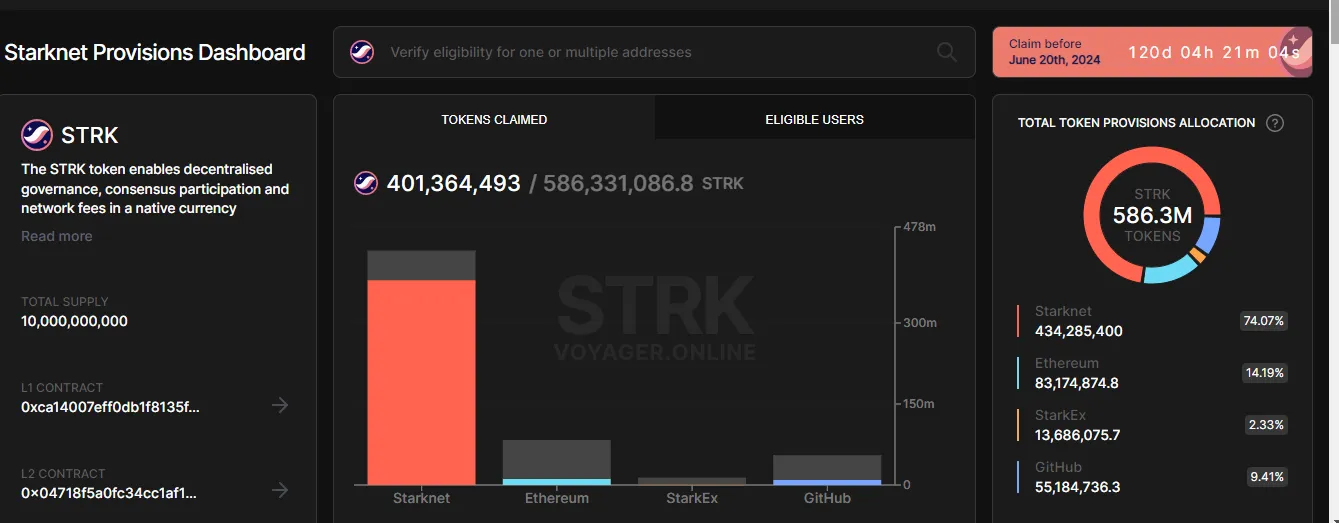Viewport: 1339px width, 523px height.
Task: Switch to the Eligible Users tab
Action: [815, 119]
